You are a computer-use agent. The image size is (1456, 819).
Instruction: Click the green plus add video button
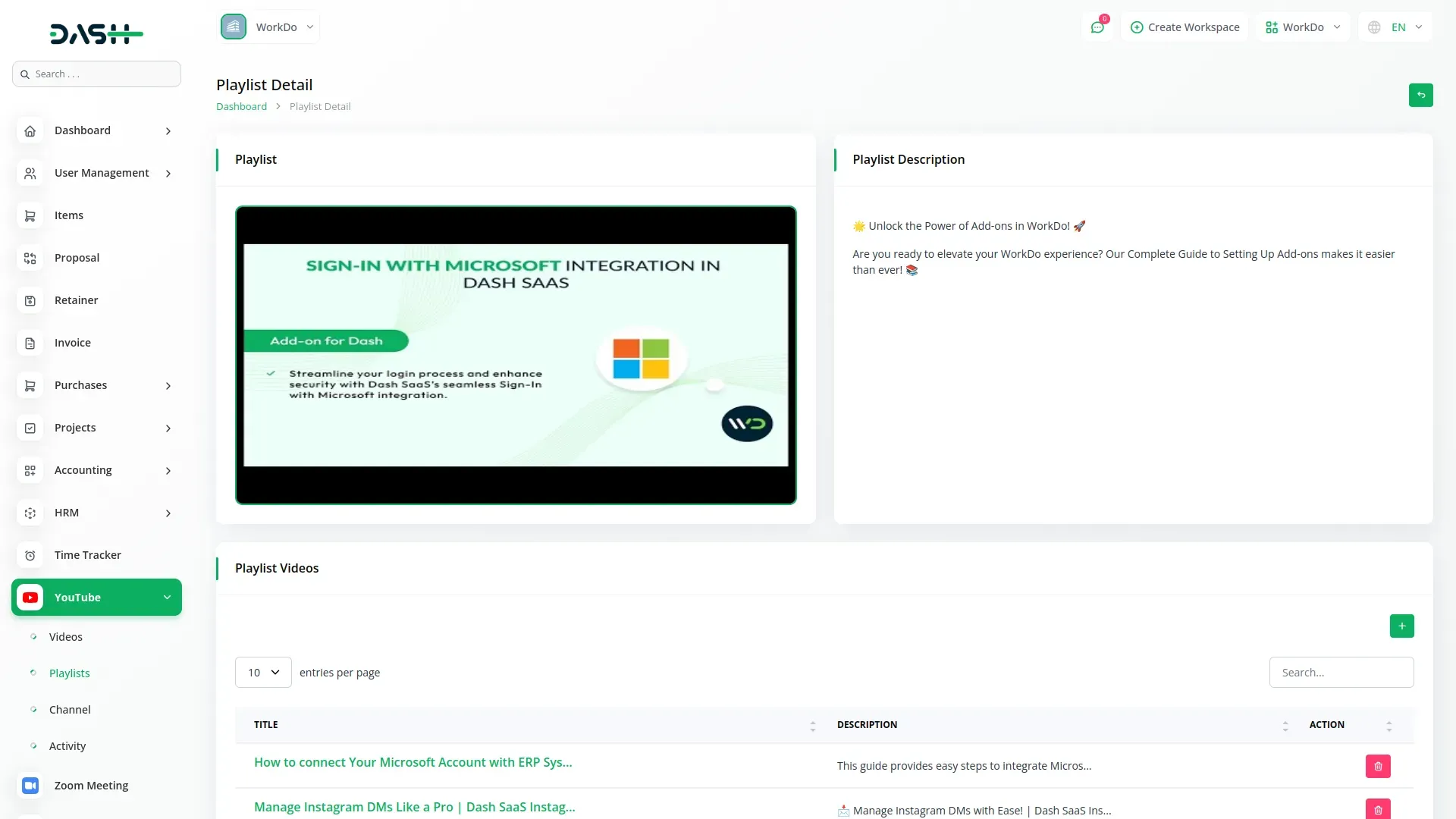pos(1401,626)
